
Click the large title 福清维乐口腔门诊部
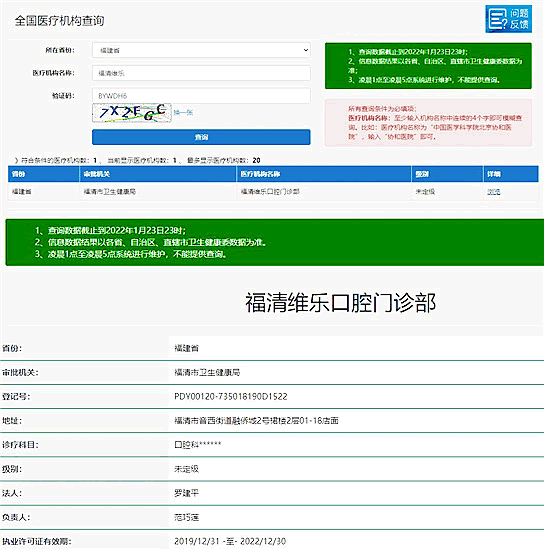[x=340, y=302]
